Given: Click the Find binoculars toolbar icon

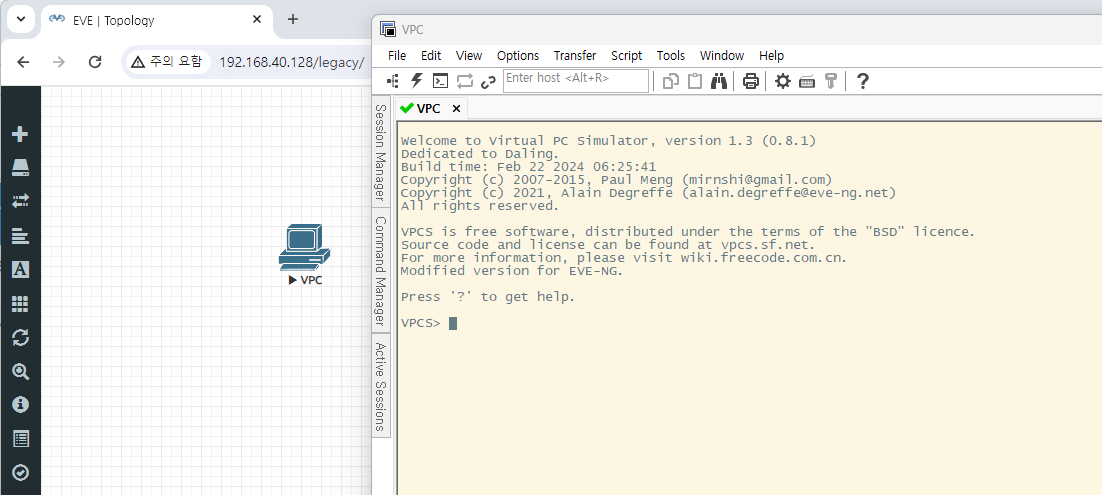Looking at the screenshot, I should tap(718, 81).
